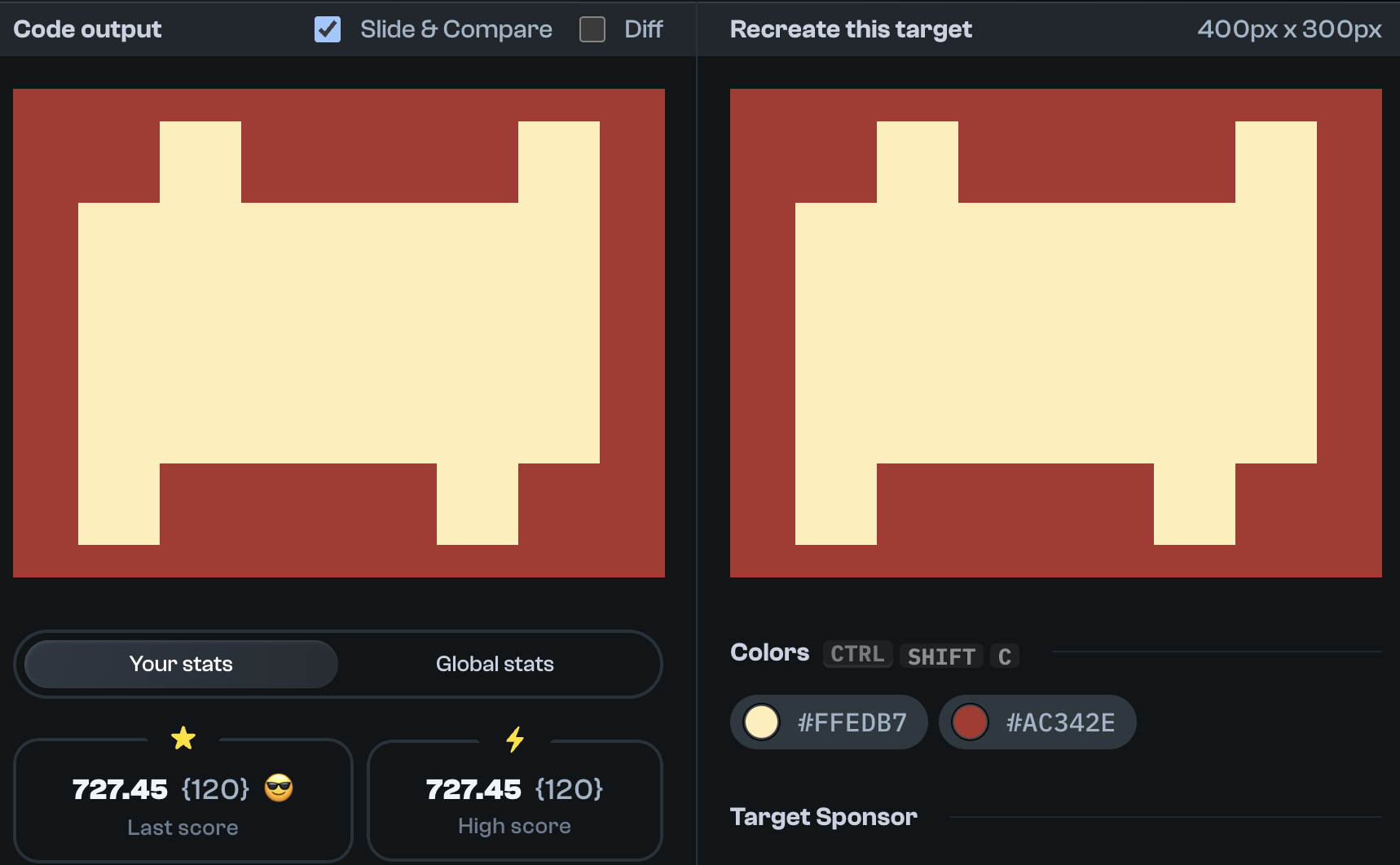Click the target image preview

(1055, 332)
